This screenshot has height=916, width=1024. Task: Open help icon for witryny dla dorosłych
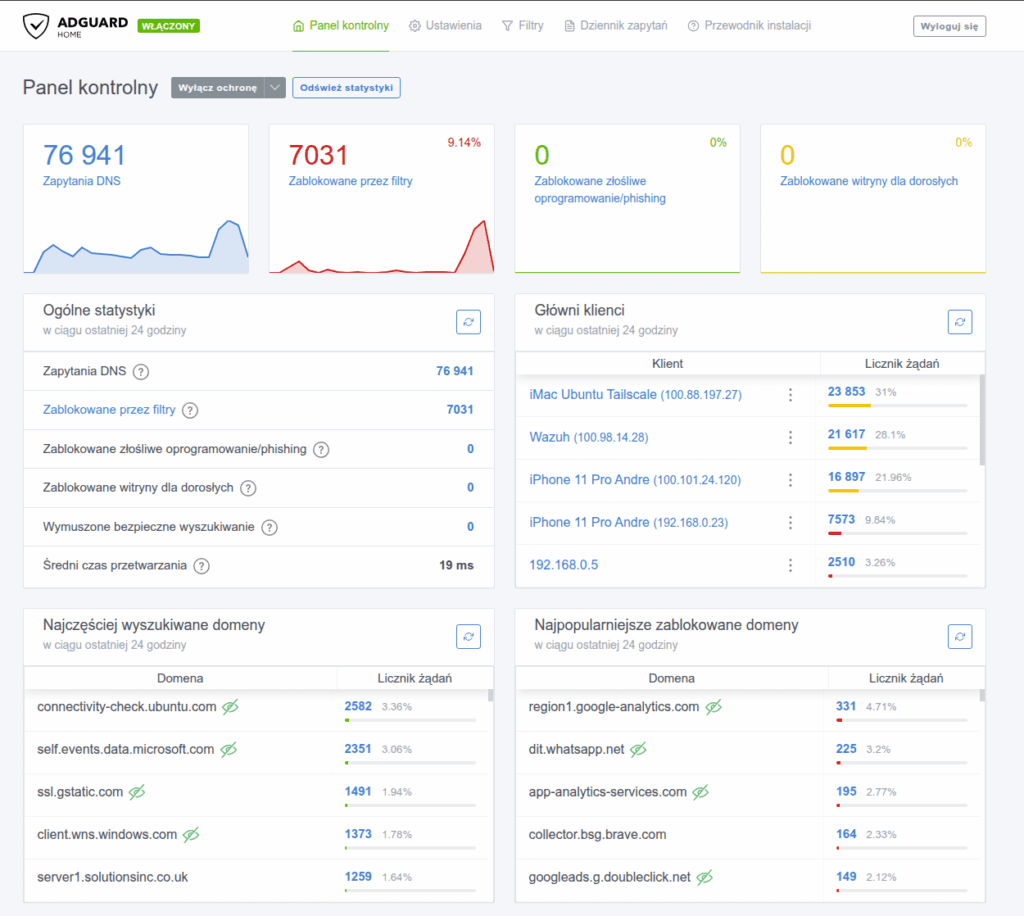pos(248,488)
